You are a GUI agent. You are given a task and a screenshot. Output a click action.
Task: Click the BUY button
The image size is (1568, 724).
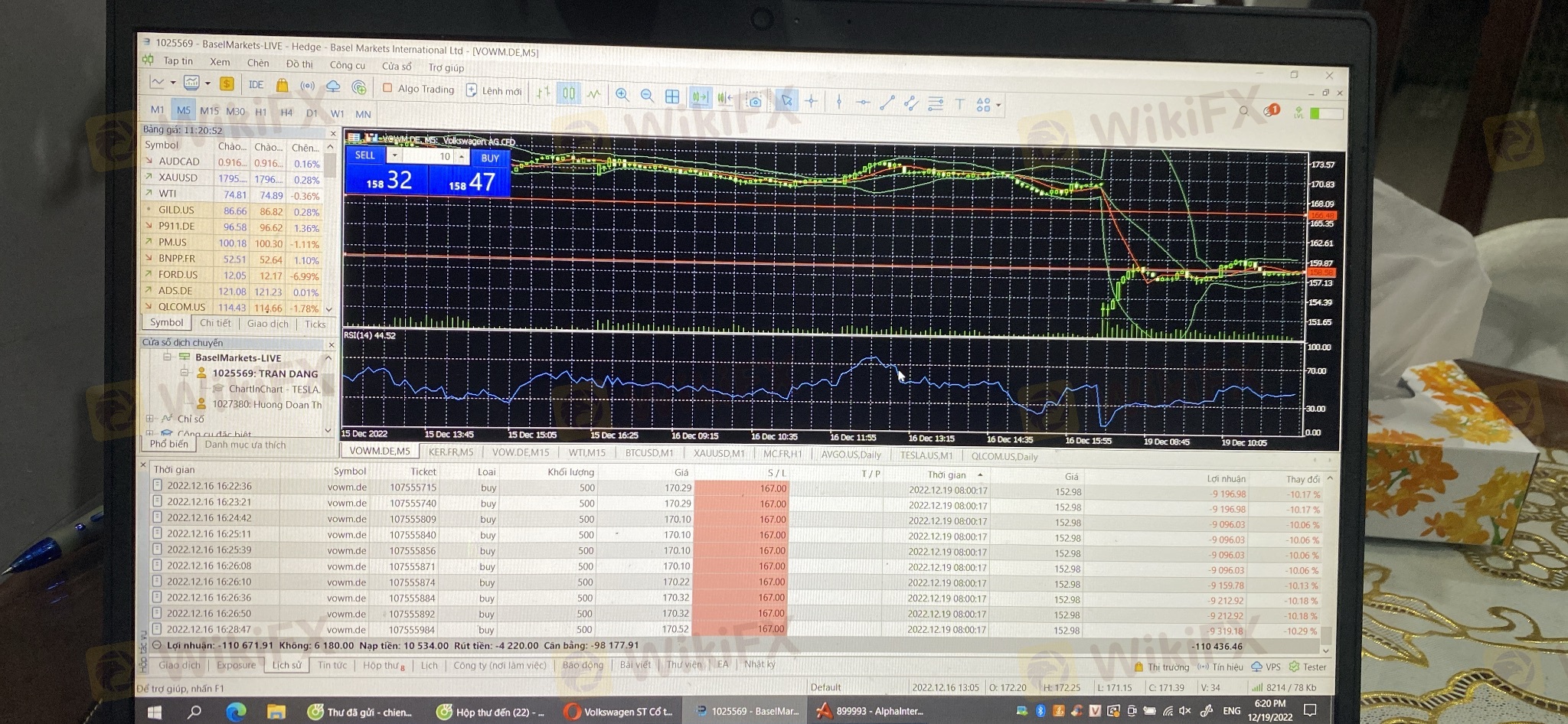(x=490, y=158)
